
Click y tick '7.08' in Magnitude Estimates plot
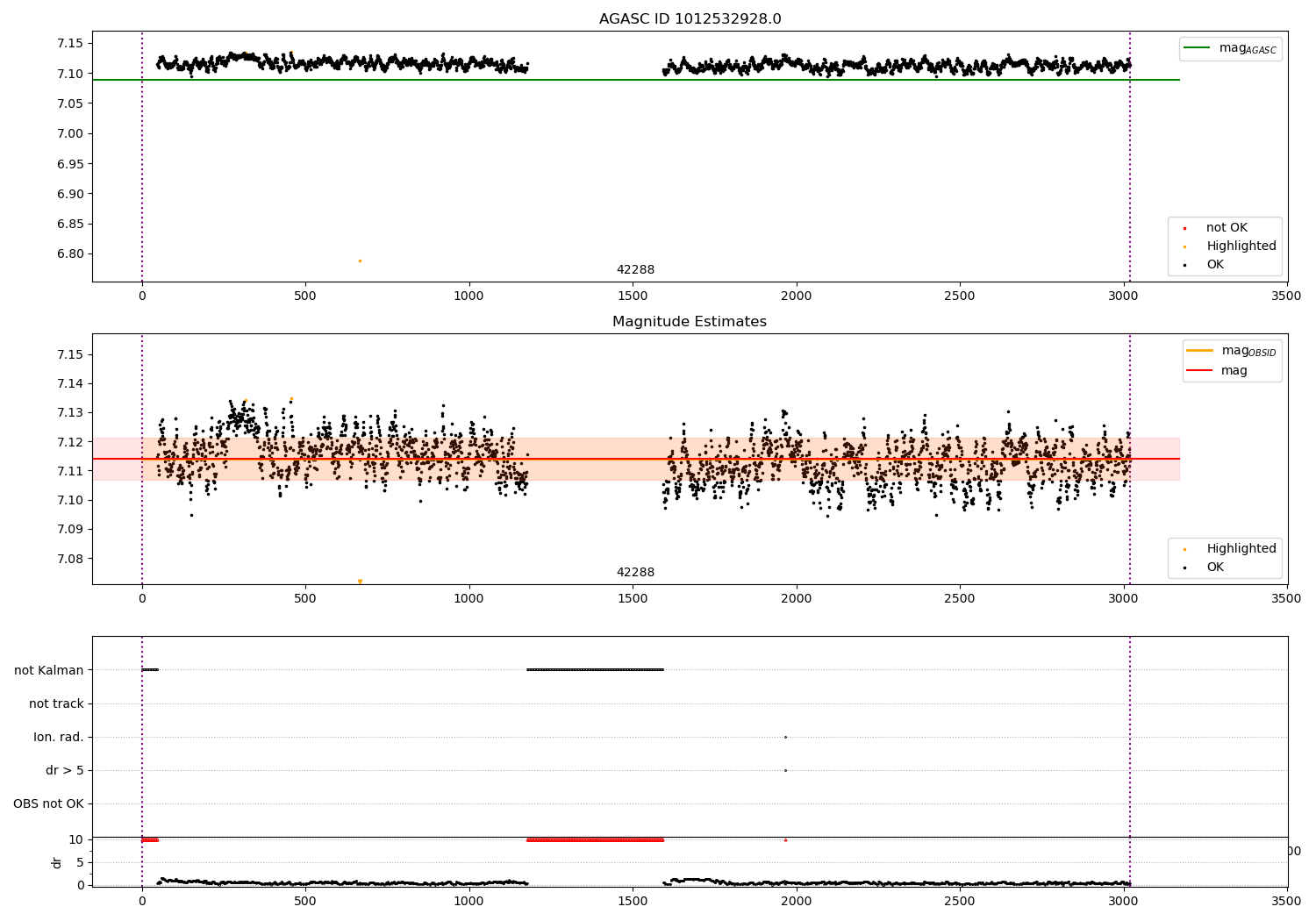point(68,559)
